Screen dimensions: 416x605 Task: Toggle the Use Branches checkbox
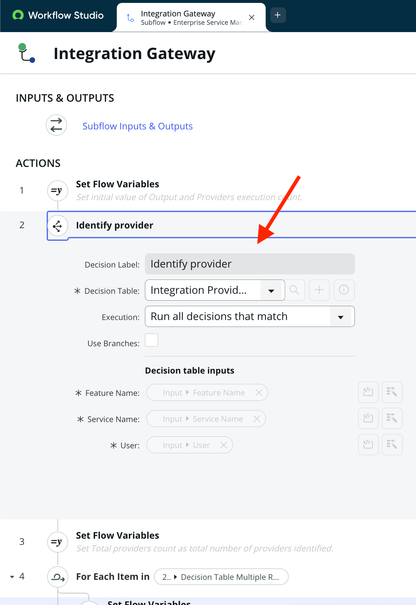pos(151,341)
